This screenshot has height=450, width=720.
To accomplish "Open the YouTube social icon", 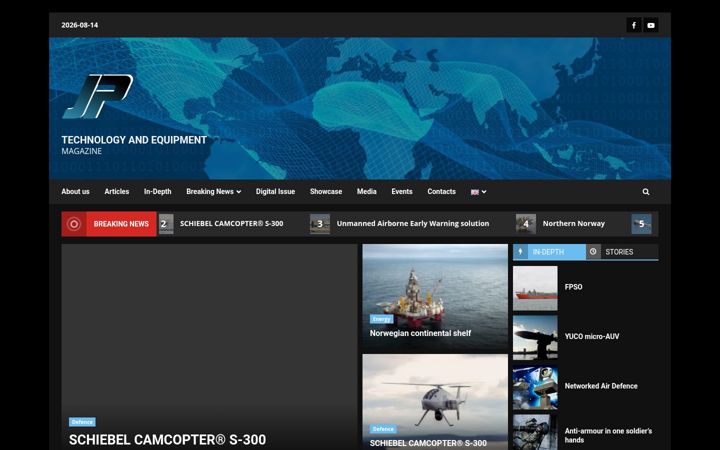I will pos(651,25).
